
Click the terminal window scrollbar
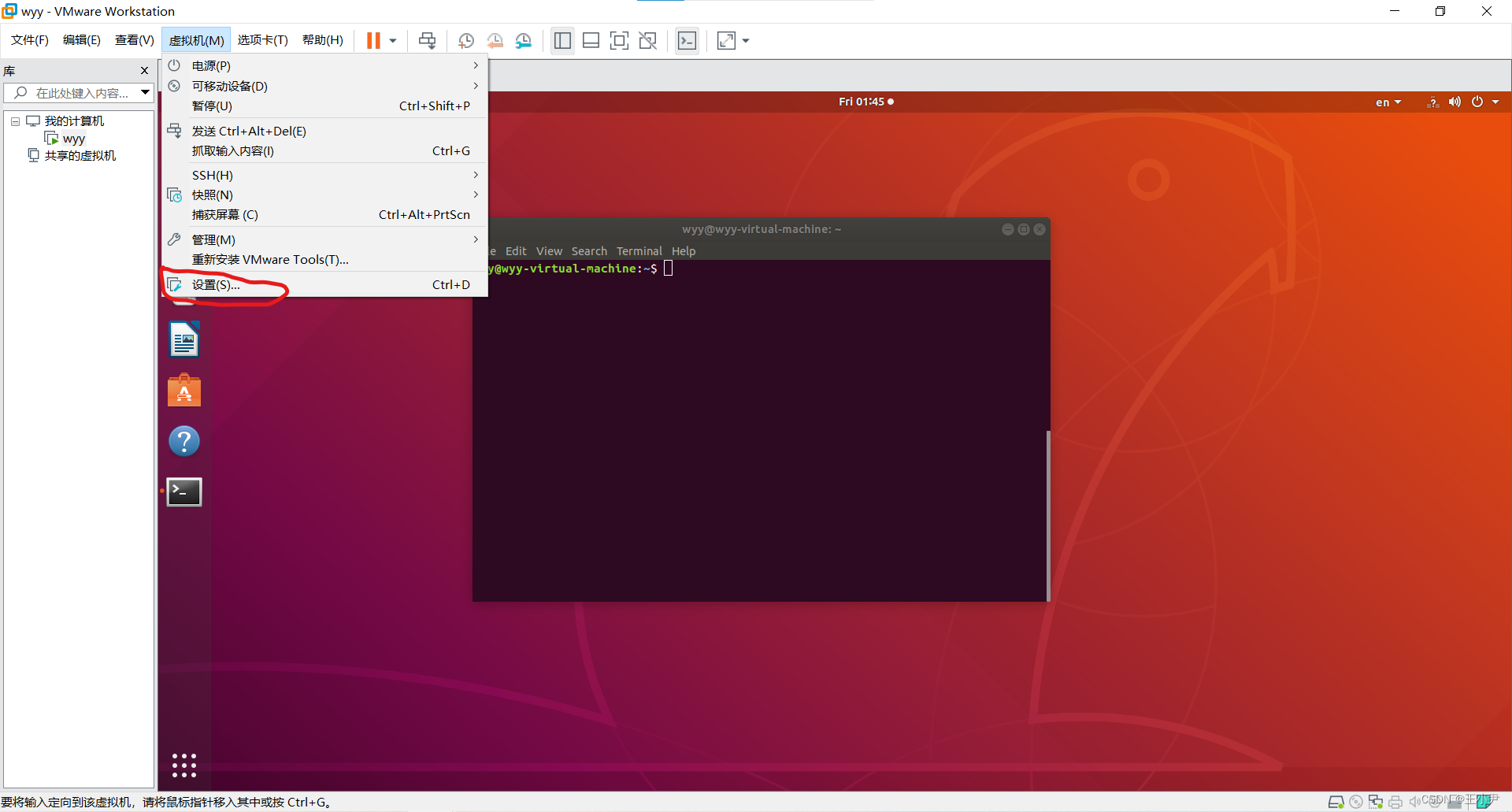[1047, 515]
